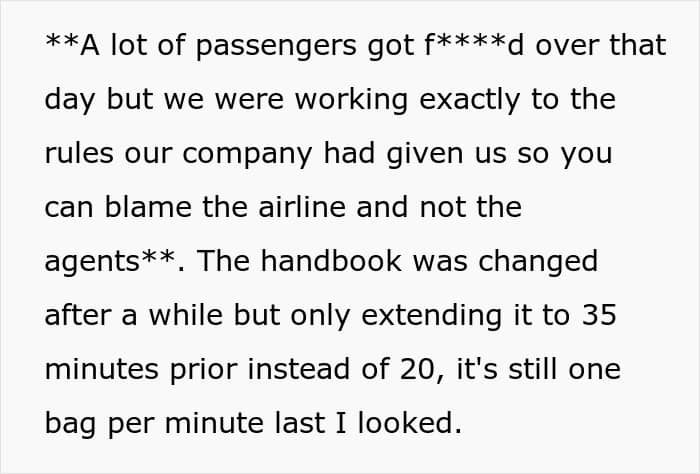Click the word 'passengers' in first line
This screenshot has width=700, height=474.
(x=276, y=46)
